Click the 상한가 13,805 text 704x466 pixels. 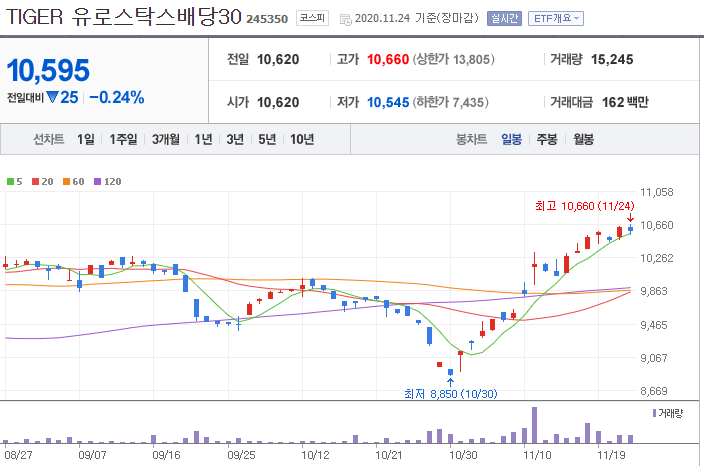pyautogui.click(x=453, y=59)
